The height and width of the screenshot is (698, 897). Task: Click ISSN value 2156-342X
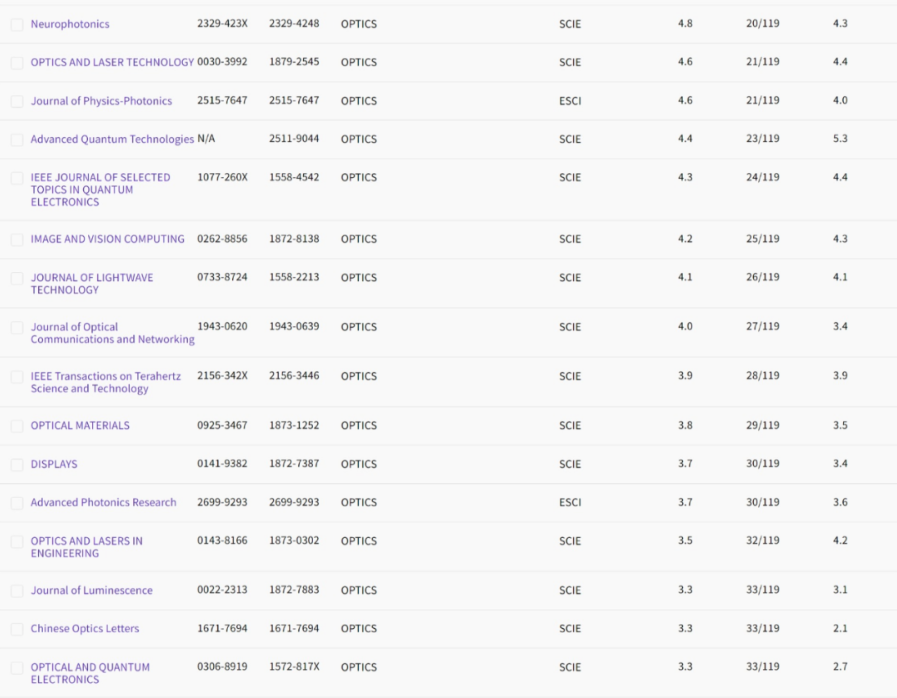pos(223,375)
